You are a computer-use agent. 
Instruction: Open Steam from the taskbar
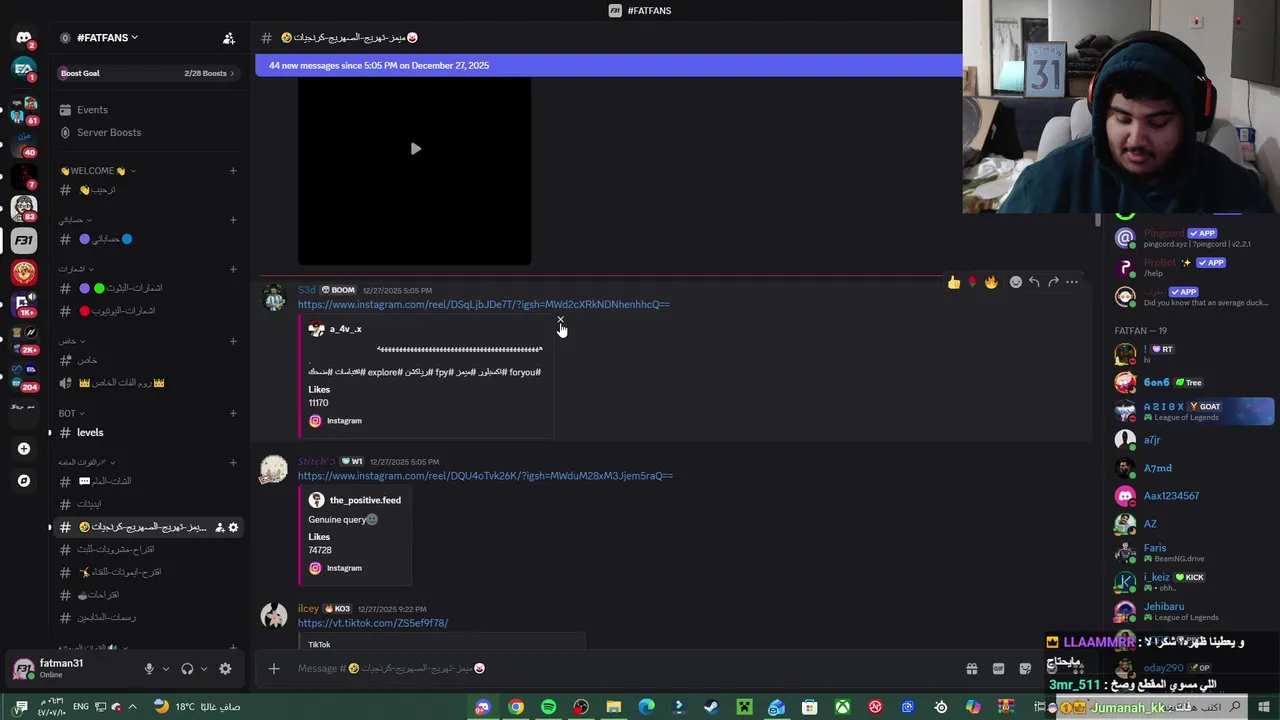point(711,707)
